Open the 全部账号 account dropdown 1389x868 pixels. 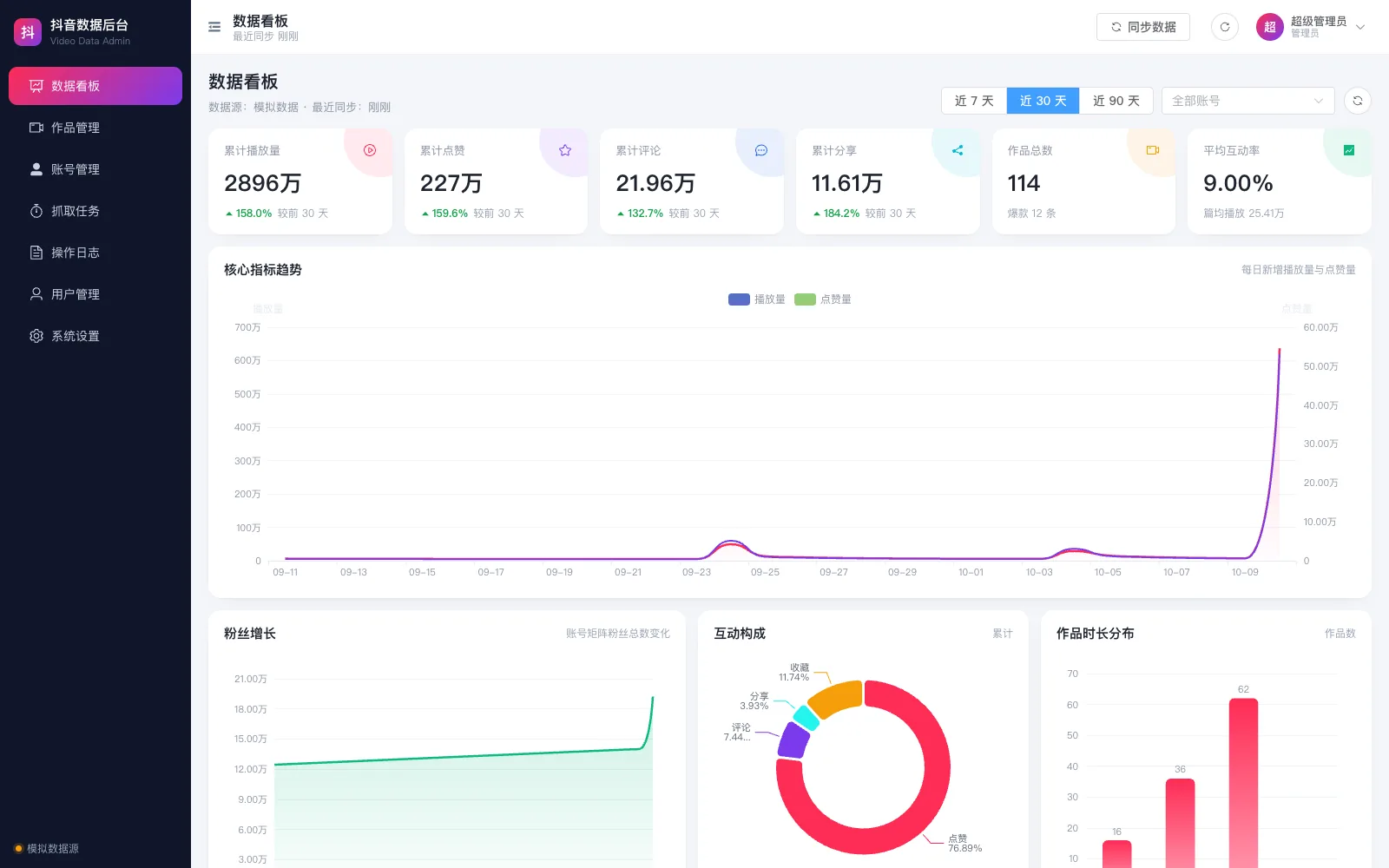tap(1247, 101)
